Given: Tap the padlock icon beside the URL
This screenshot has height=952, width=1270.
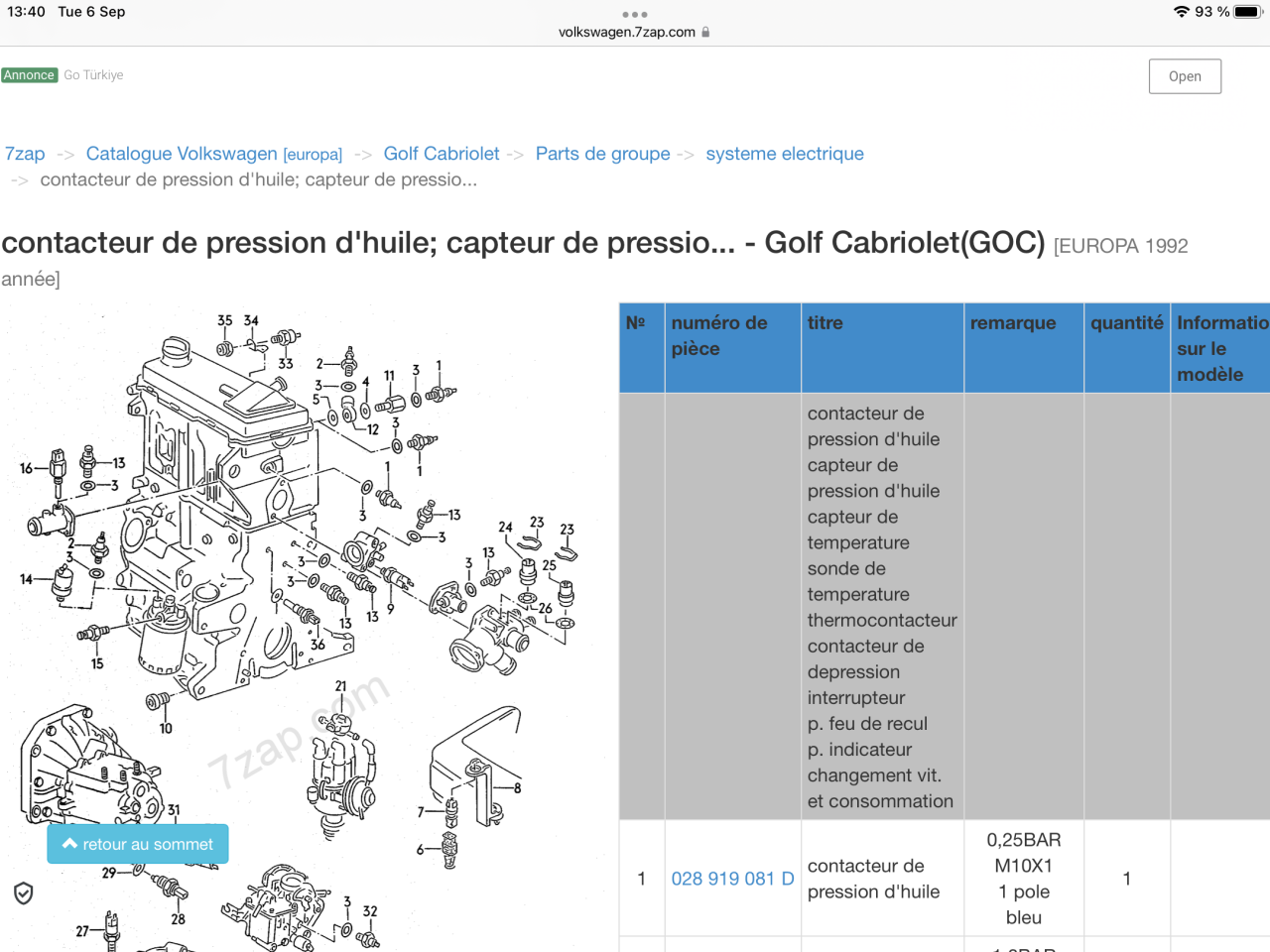Looking at the screenshot, I should (x=705, y=32).
